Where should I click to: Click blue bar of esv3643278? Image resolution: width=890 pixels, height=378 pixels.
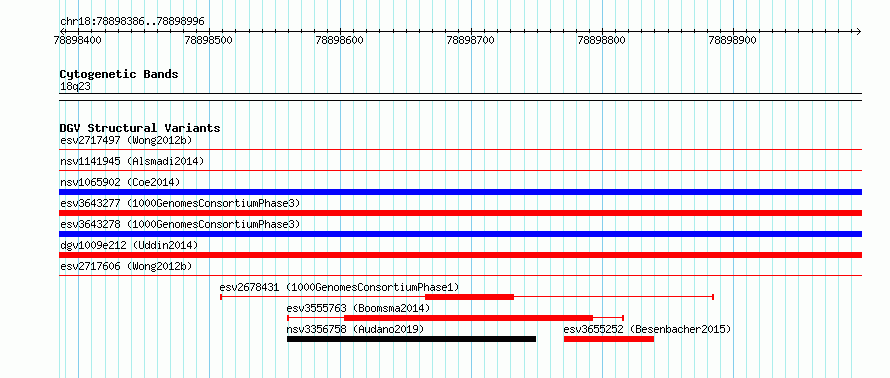point(461,234)
